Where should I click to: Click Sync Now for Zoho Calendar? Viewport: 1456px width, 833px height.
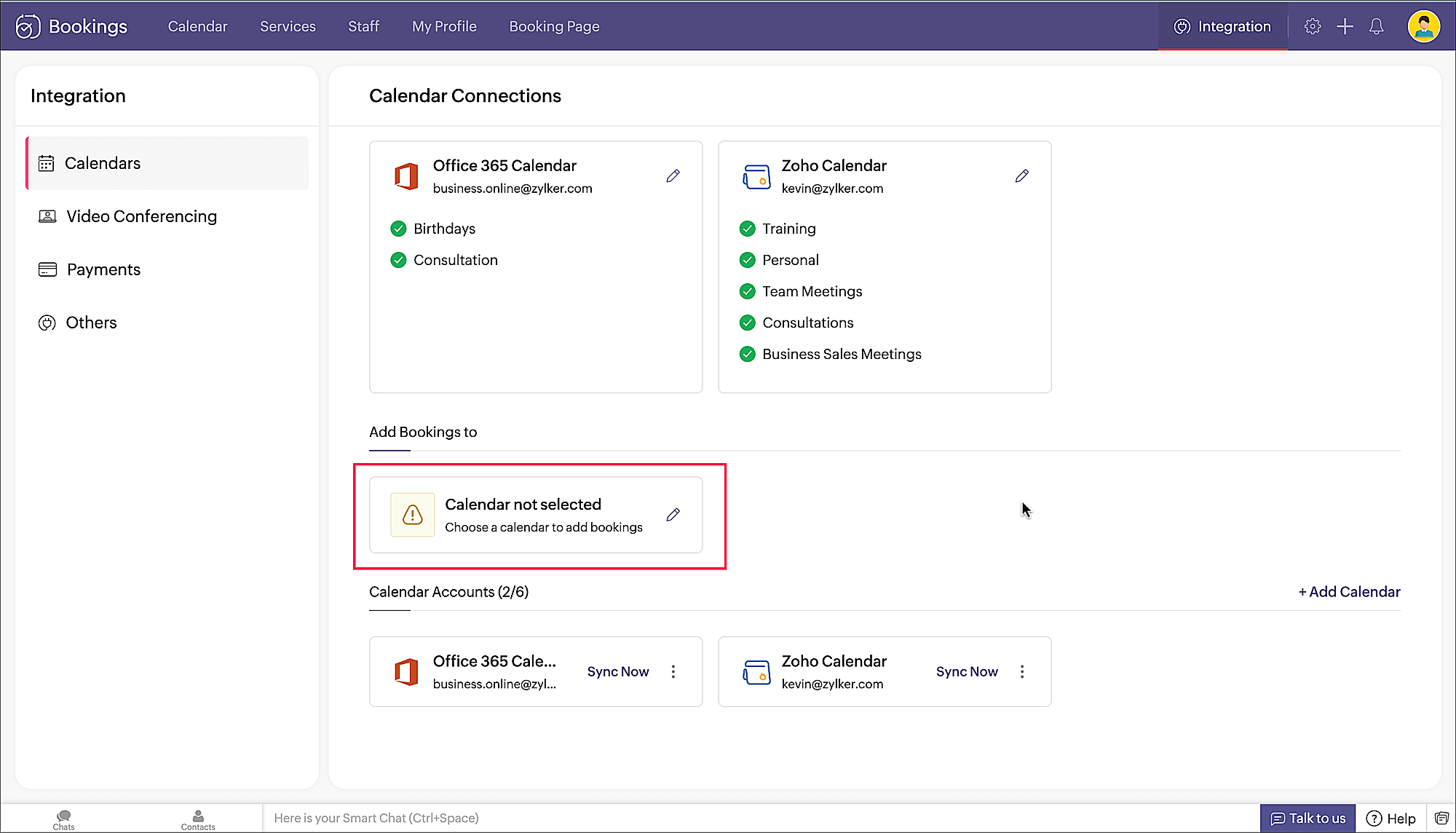[x=967, y=671]
